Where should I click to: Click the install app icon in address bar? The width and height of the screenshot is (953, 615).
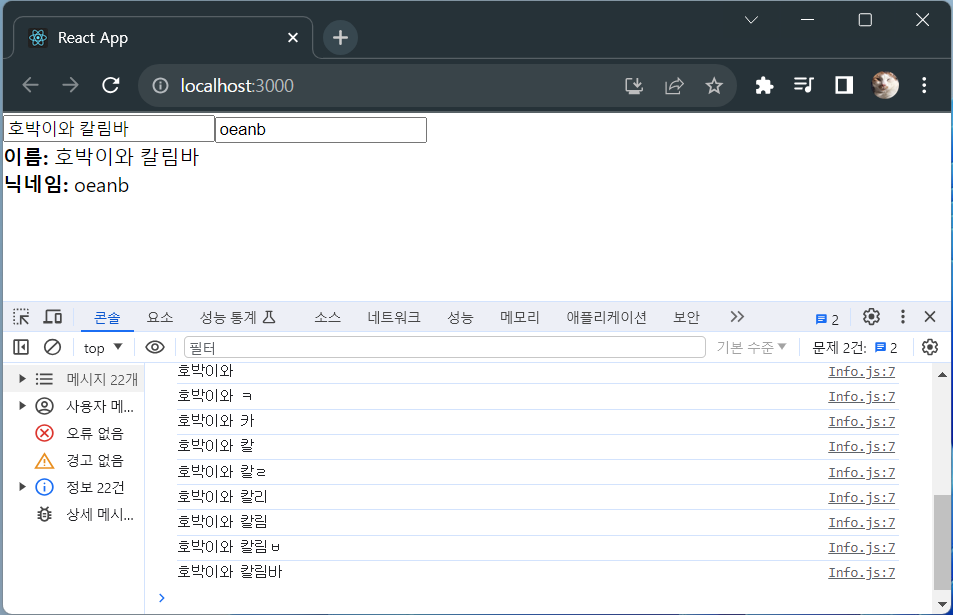[x=634, y=86]
